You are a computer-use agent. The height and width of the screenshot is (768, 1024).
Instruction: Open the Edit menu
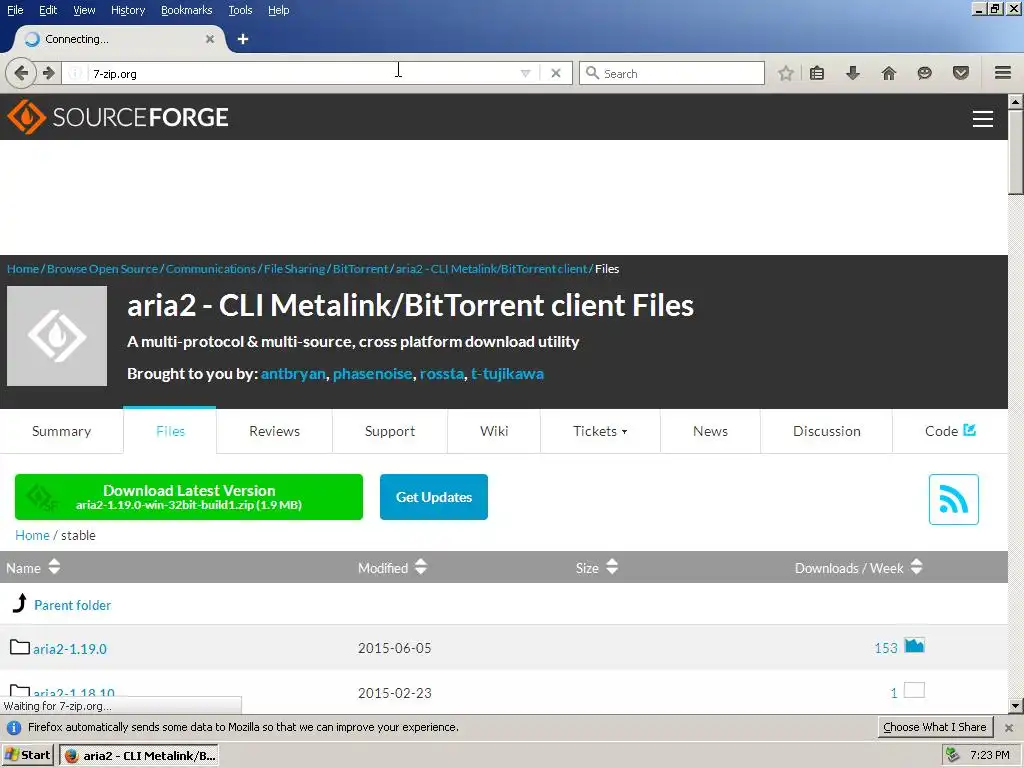point(48,10)
